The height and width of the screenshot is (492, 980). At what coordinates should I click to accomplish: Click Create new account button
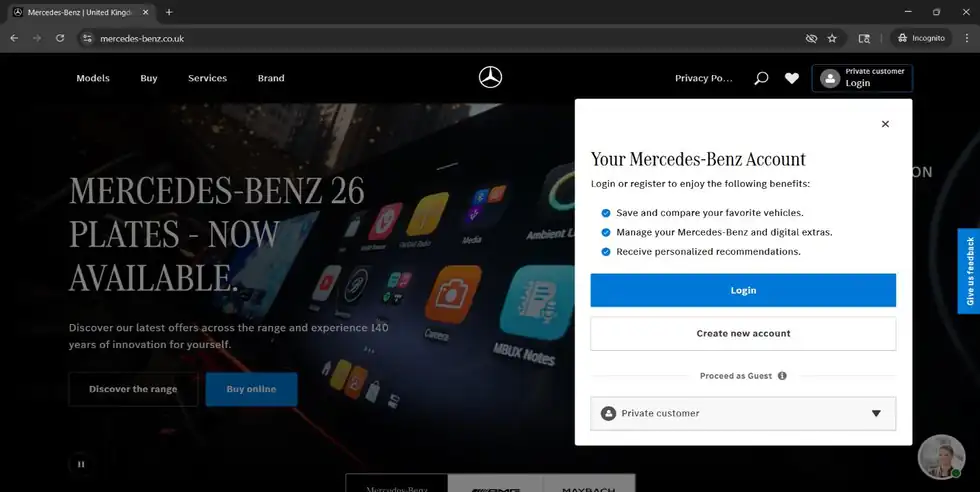pos(743,333)
